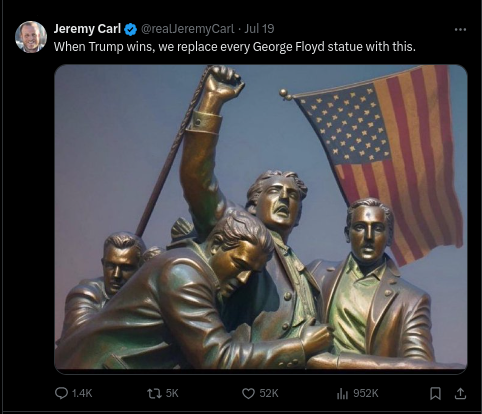Like the post with the heart icon
The height and width of the screenshot is (414, 482).
coord(248,394)
